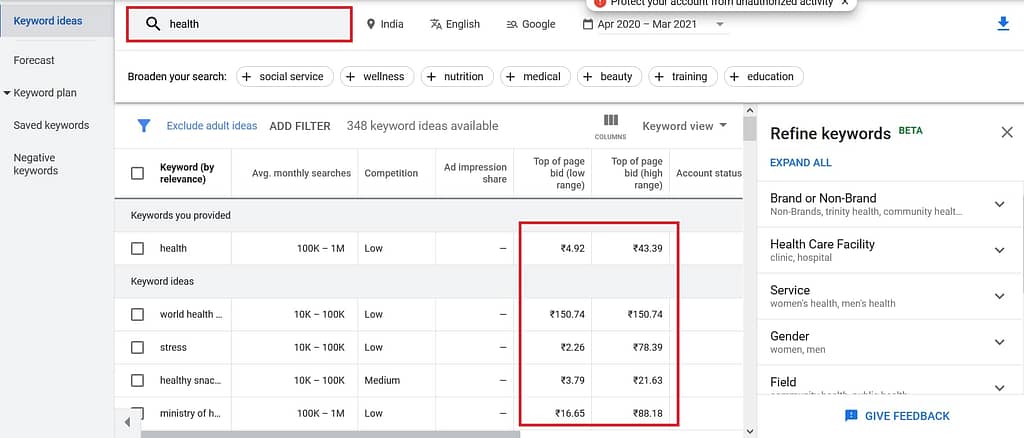Sort by Avg. monthly searches column

[x=301, y=173]
